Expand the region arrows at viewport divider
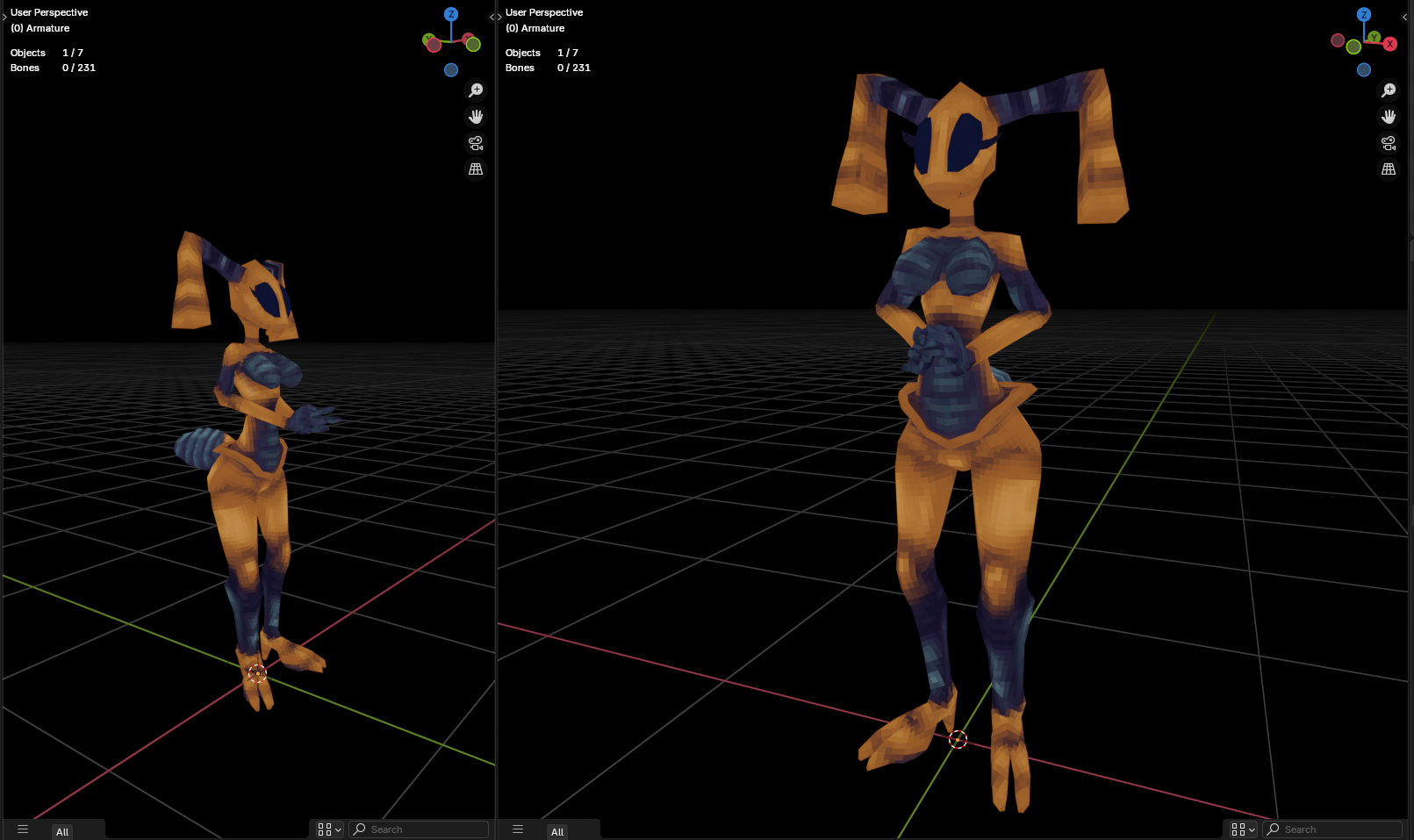This screenshot has height=840, width=1414. (x=496, y=17)
